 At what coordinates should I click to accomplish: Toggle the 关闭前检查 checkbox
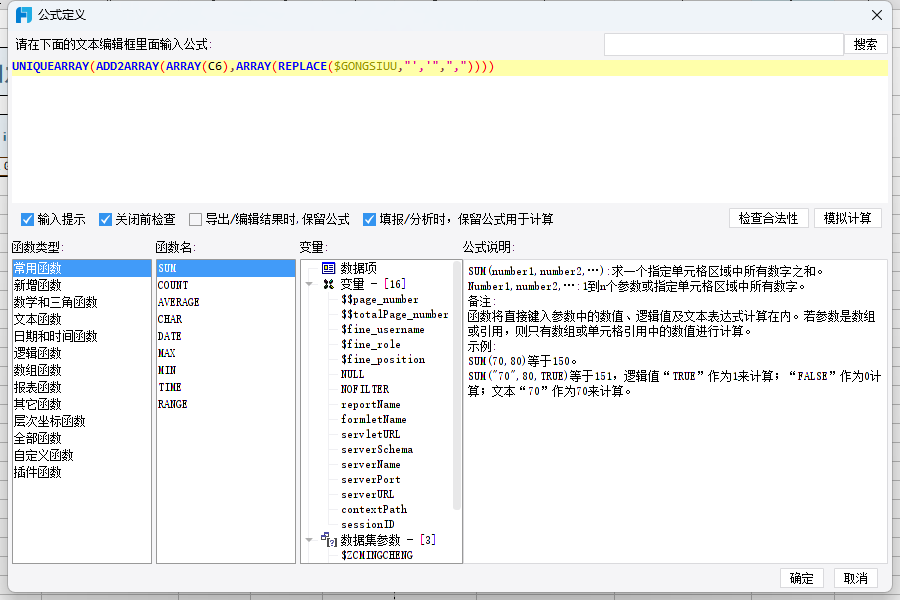point(105,219)
